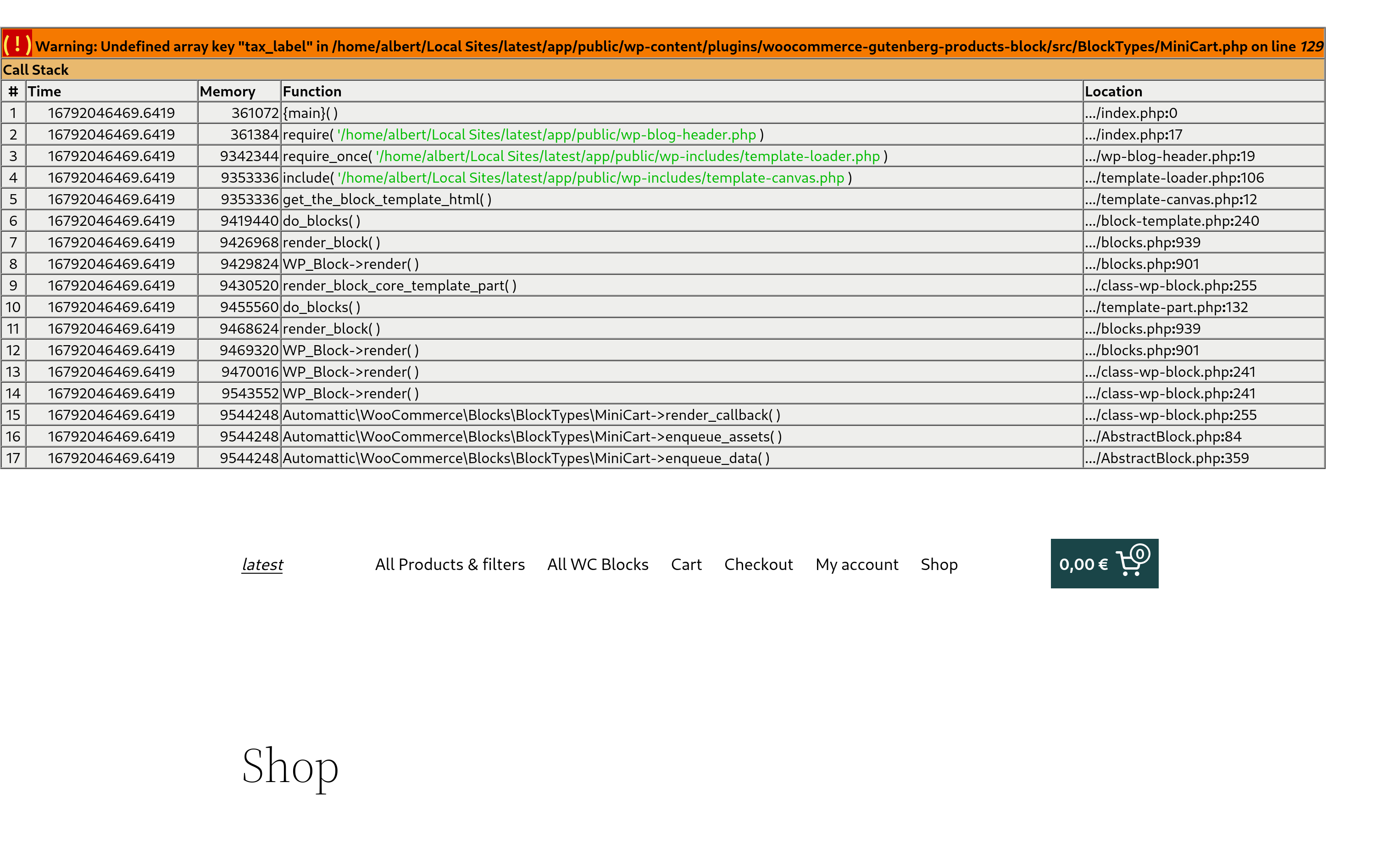Click the template-canvas.php include path
The width and height of the screenshot is (1400, 861).
pyautogui.click(x=591, y=178)
